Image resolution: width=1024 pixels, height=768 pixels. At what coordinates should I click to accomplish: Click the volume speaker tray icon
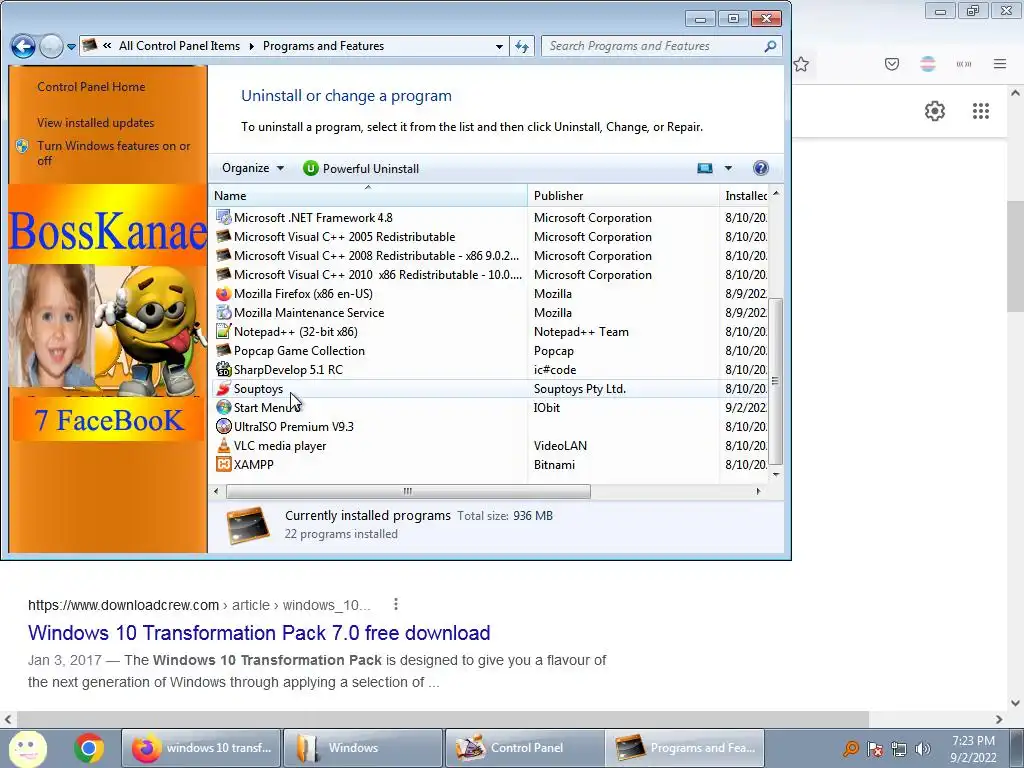[x=923, y=749]
